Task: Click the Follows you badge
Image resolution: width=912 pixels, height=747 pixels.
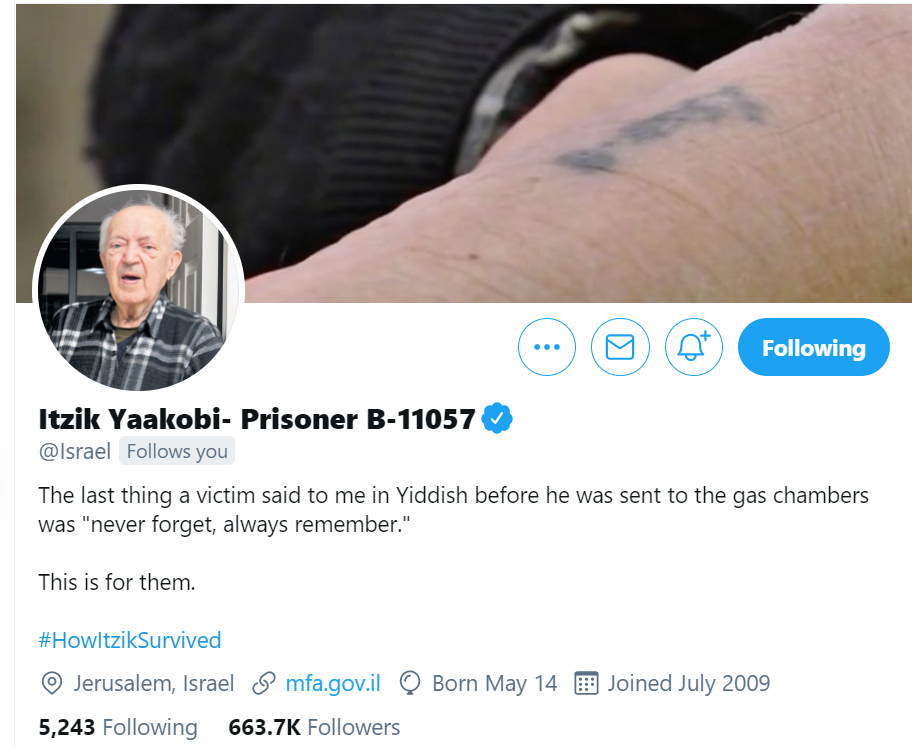Action: 177,451
